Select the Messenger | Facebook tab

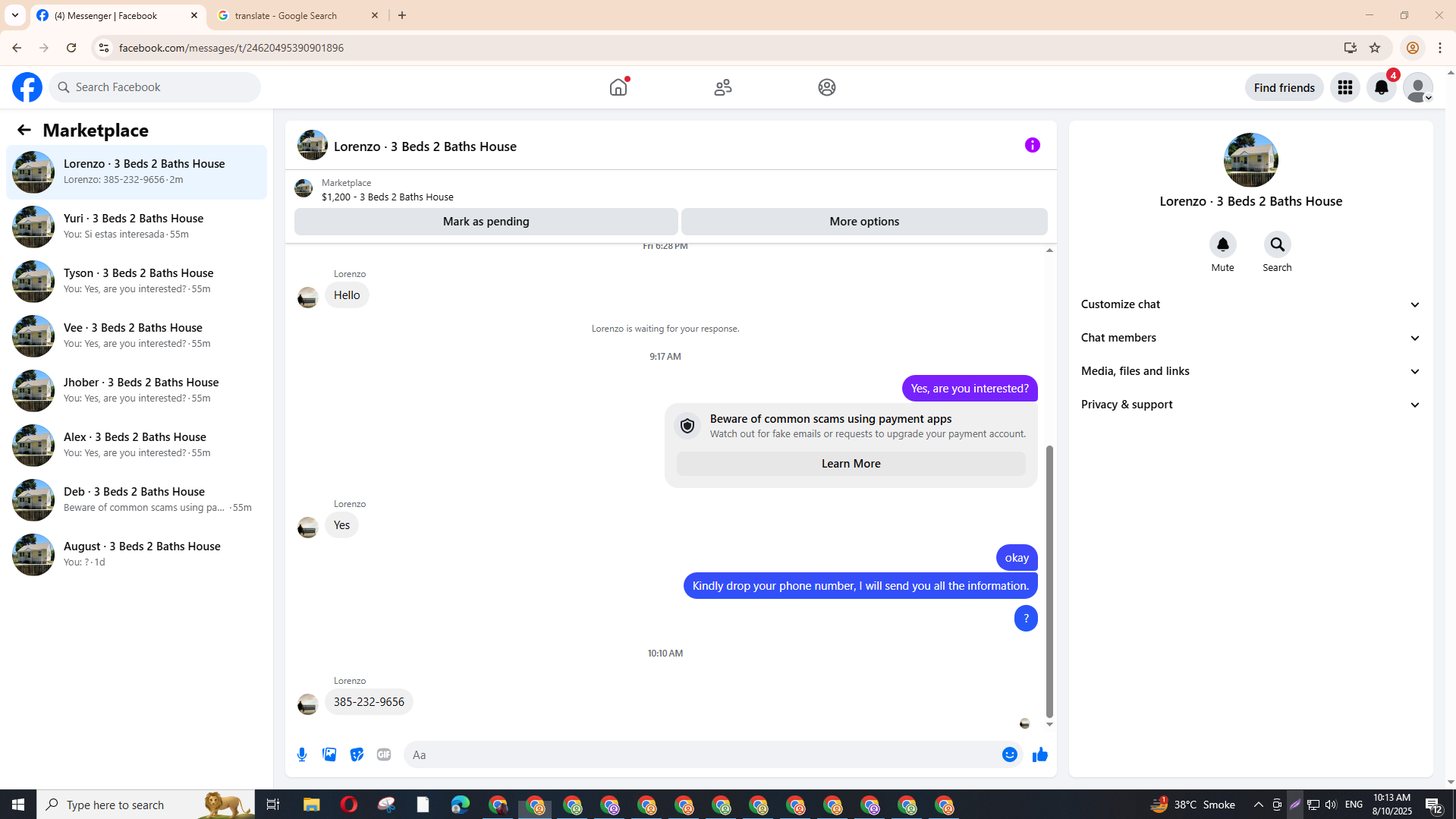118,15
